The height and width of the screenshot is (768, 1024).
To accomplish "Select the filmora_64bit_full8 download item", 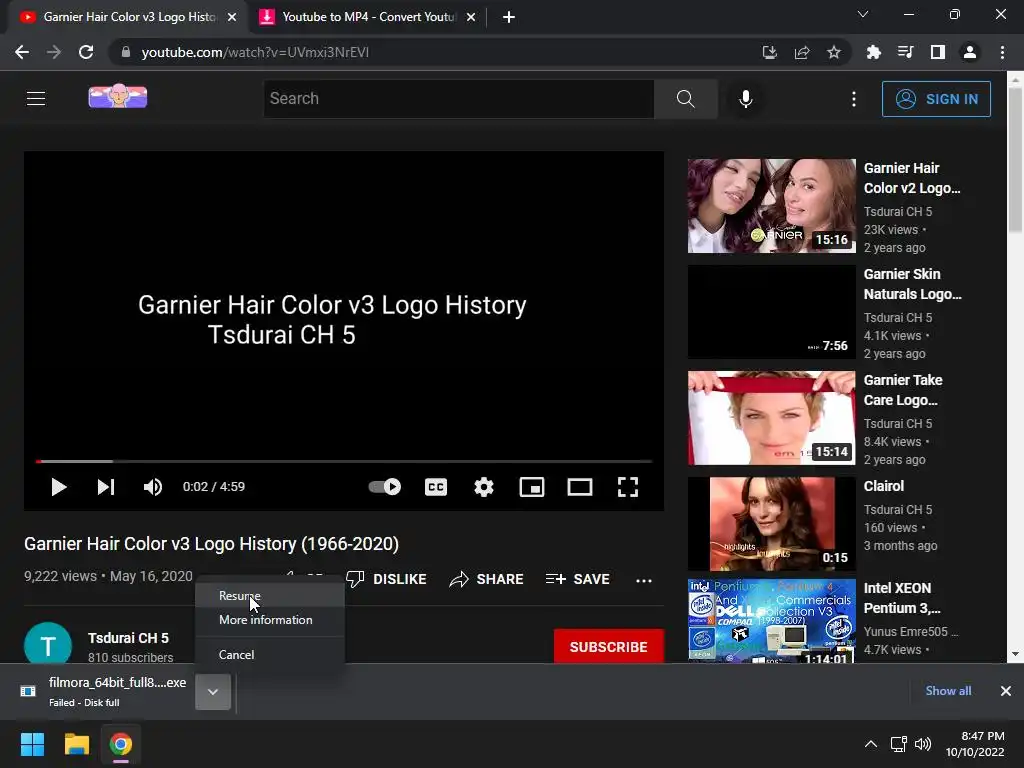I will 104,692.
